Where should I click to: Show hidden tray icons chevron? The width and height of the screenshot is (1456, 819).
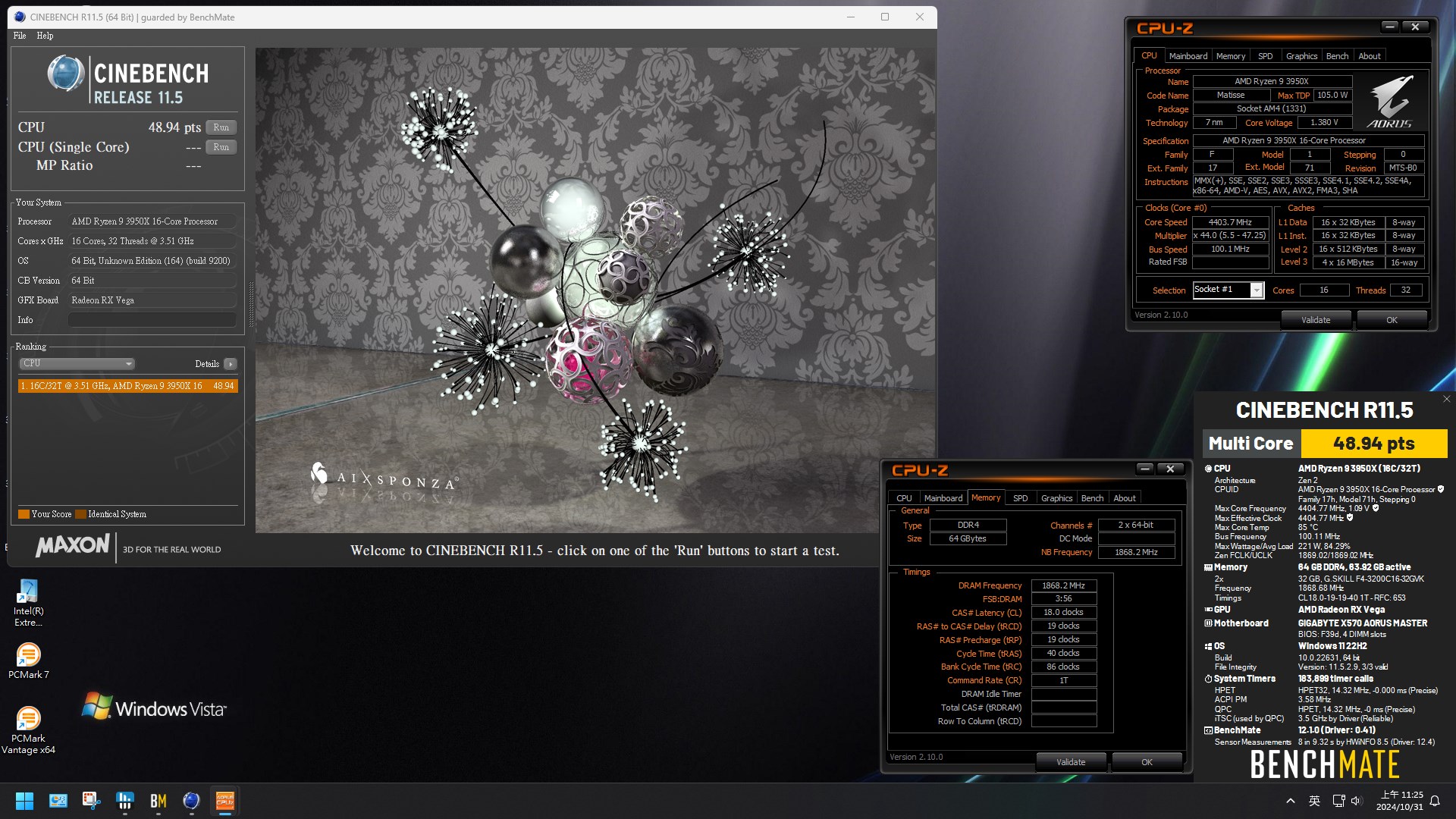pyautogui.click(x=1291, y=801)
